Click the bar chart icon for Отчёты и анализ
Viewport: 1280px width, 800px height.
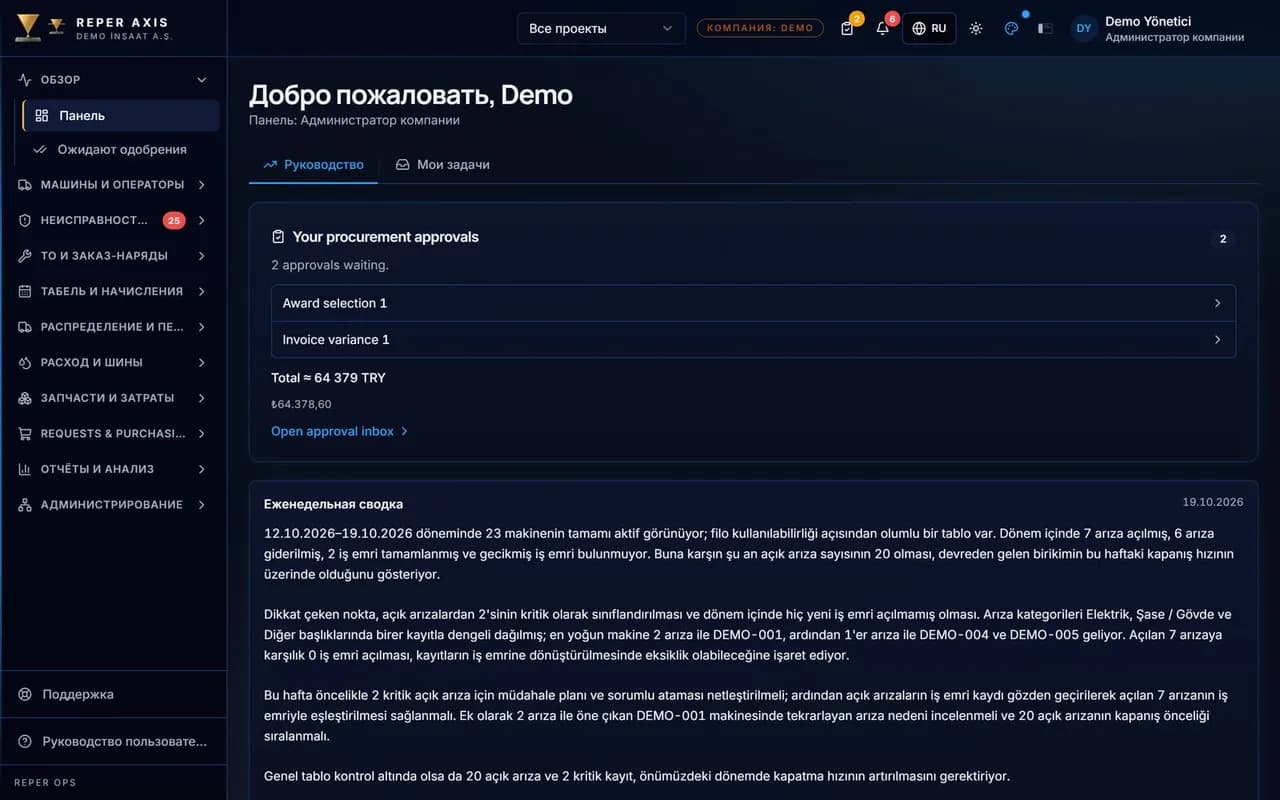pos(25,469)
